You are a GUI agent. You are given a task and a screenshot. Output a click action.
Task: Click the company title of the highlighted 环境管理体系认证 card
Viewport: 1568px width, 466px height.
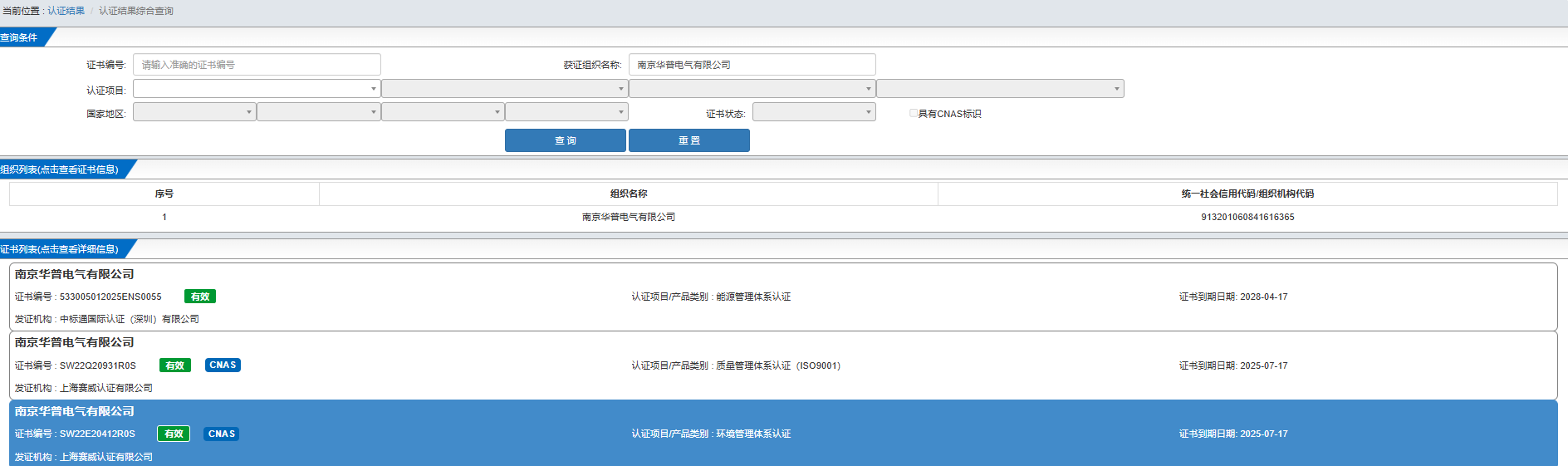point(75,411)
